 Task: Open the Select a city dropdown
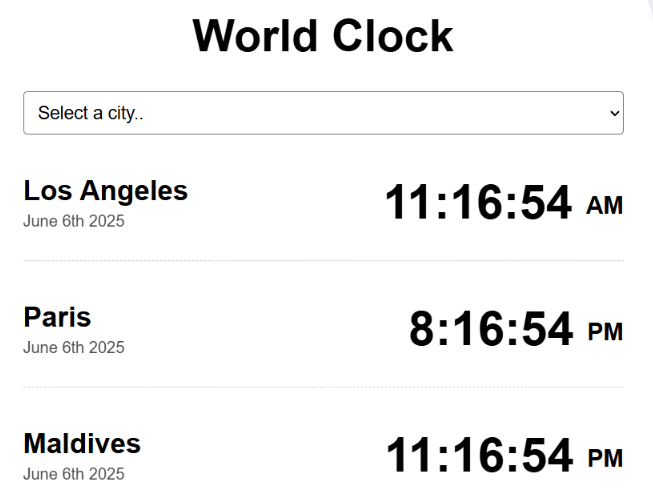[322, 113]
